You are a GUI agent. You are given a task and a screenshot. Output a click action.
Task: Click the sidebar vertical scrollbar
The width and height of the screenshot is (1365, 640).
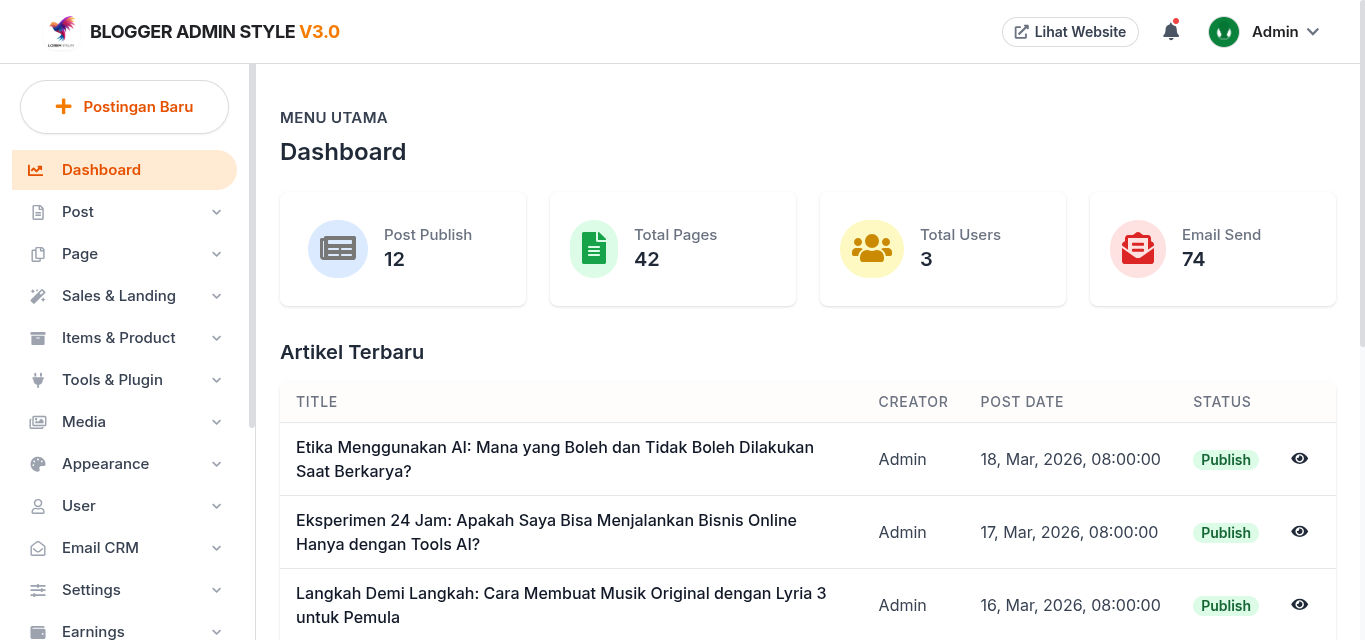click(252, 246)
